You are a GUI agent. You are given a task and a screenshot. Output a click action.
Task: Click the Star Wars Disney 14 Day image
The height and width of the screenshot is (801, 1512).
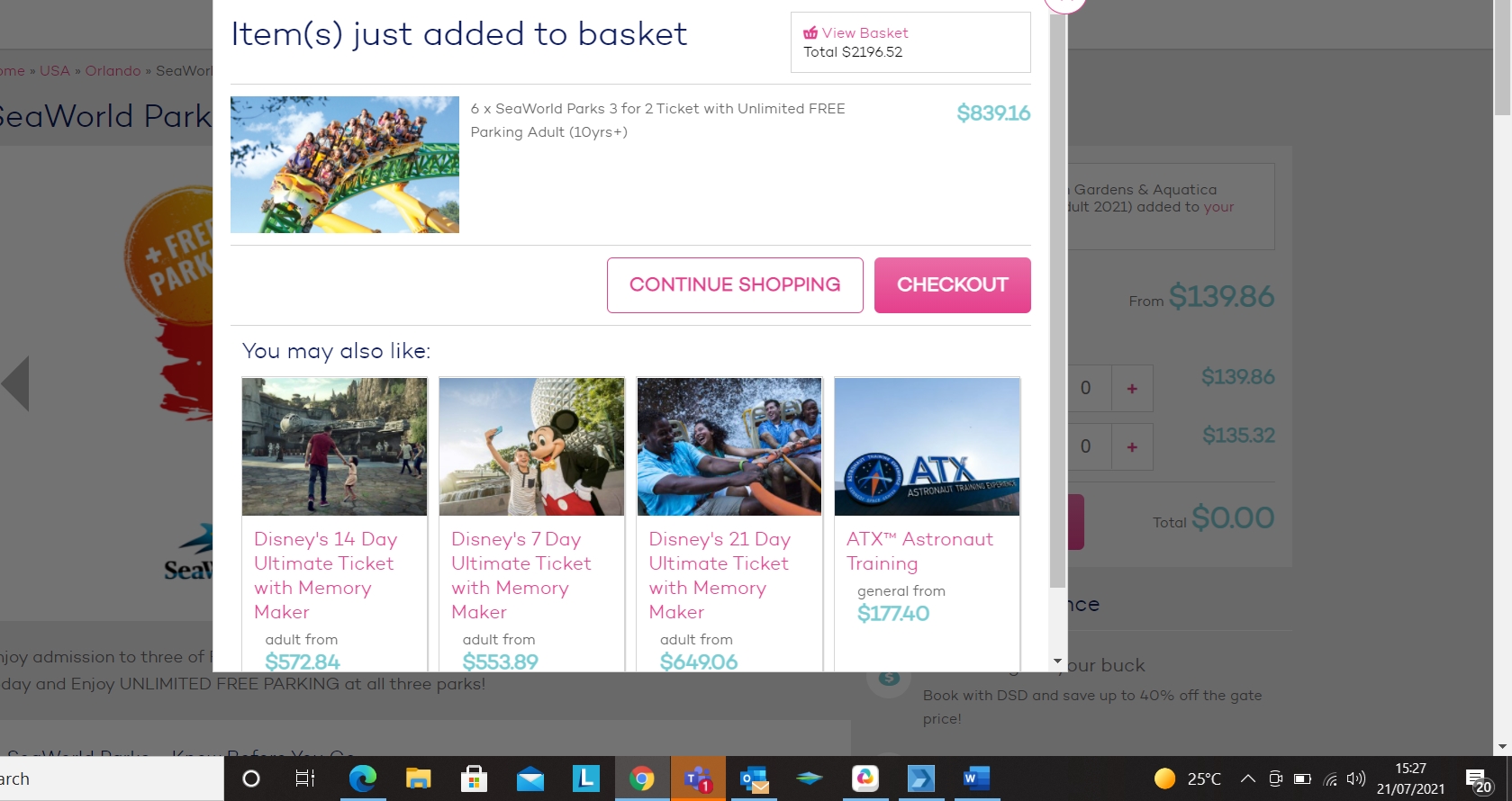(x=334, y=446)
